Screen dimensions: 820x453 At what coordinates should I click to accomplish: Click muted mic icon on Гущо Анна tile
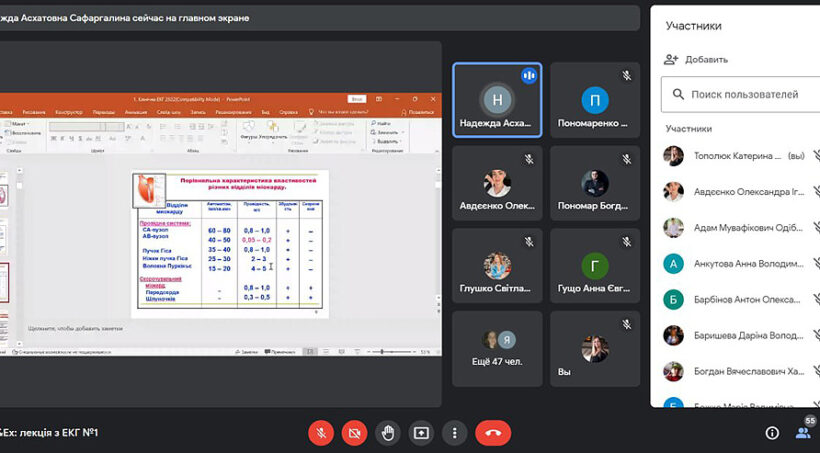coord(627,242)
